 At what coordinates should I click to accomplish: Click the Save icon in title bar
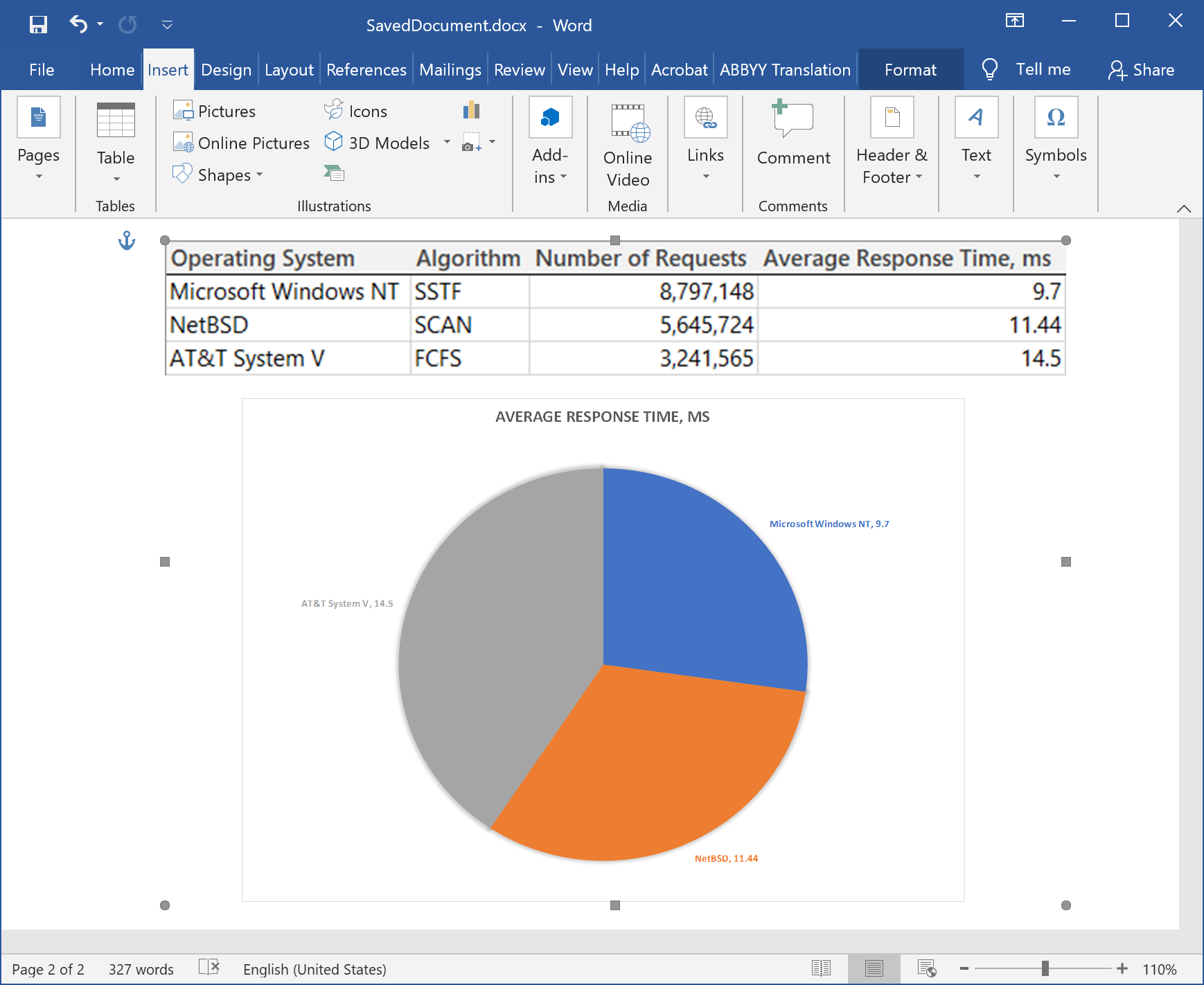38,25
